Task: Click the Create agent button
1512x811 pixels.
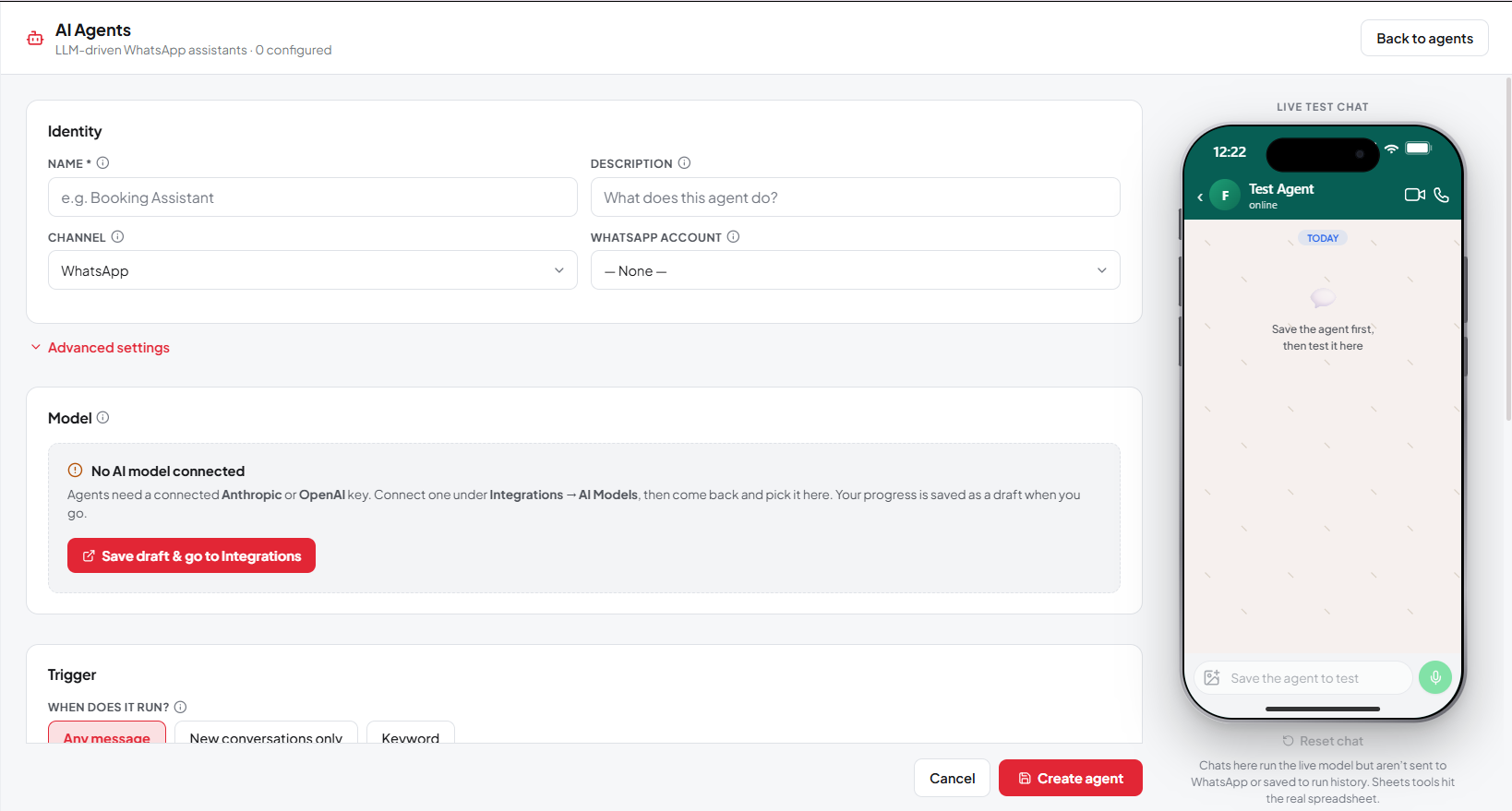Action: coord(1071,778)
